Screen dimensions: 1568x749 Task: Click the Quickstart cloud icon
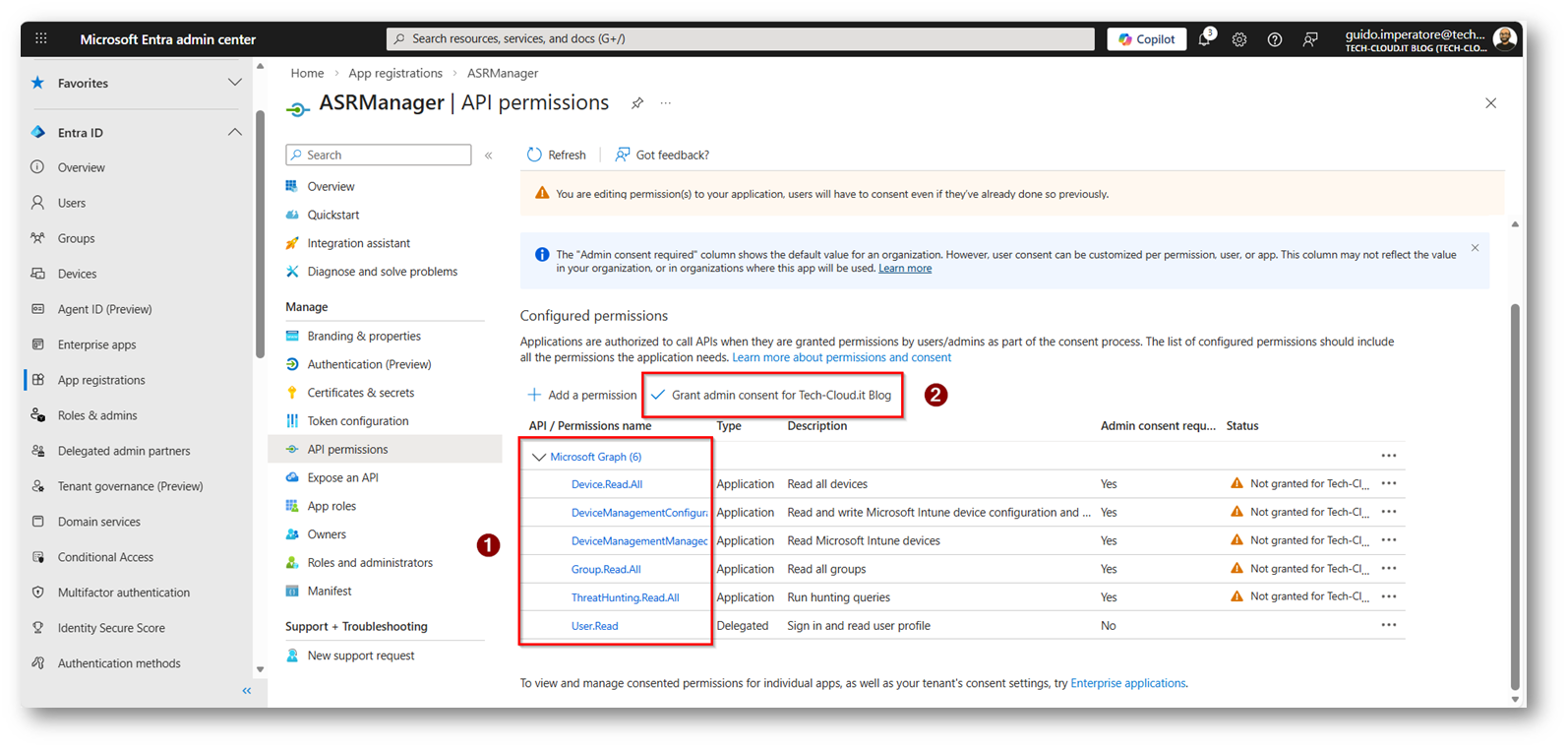click(292, 215)
